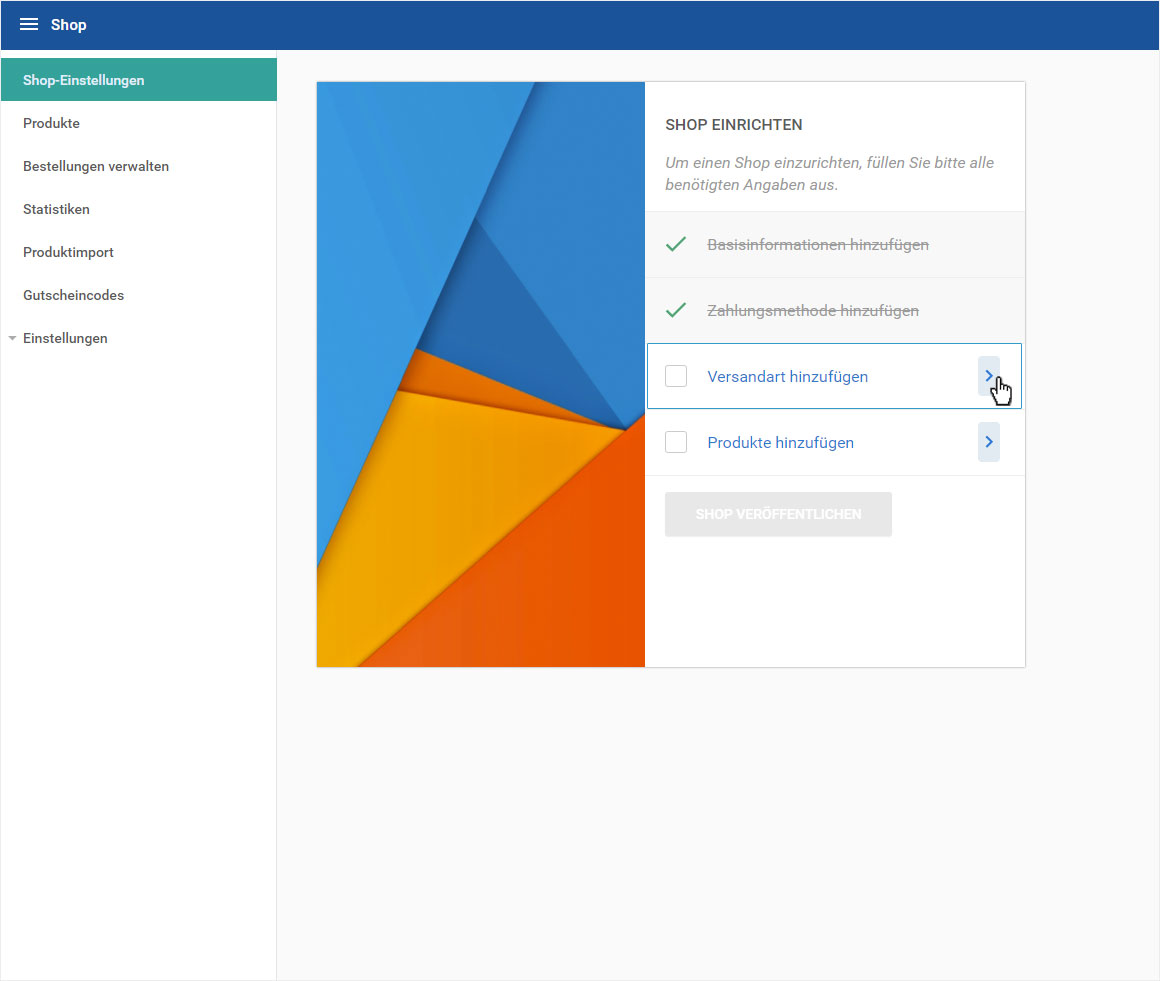Click the SHOP EINRICHTEN heading
The width and height of the screenshot is (1160, 981).
tap(734, 124)
